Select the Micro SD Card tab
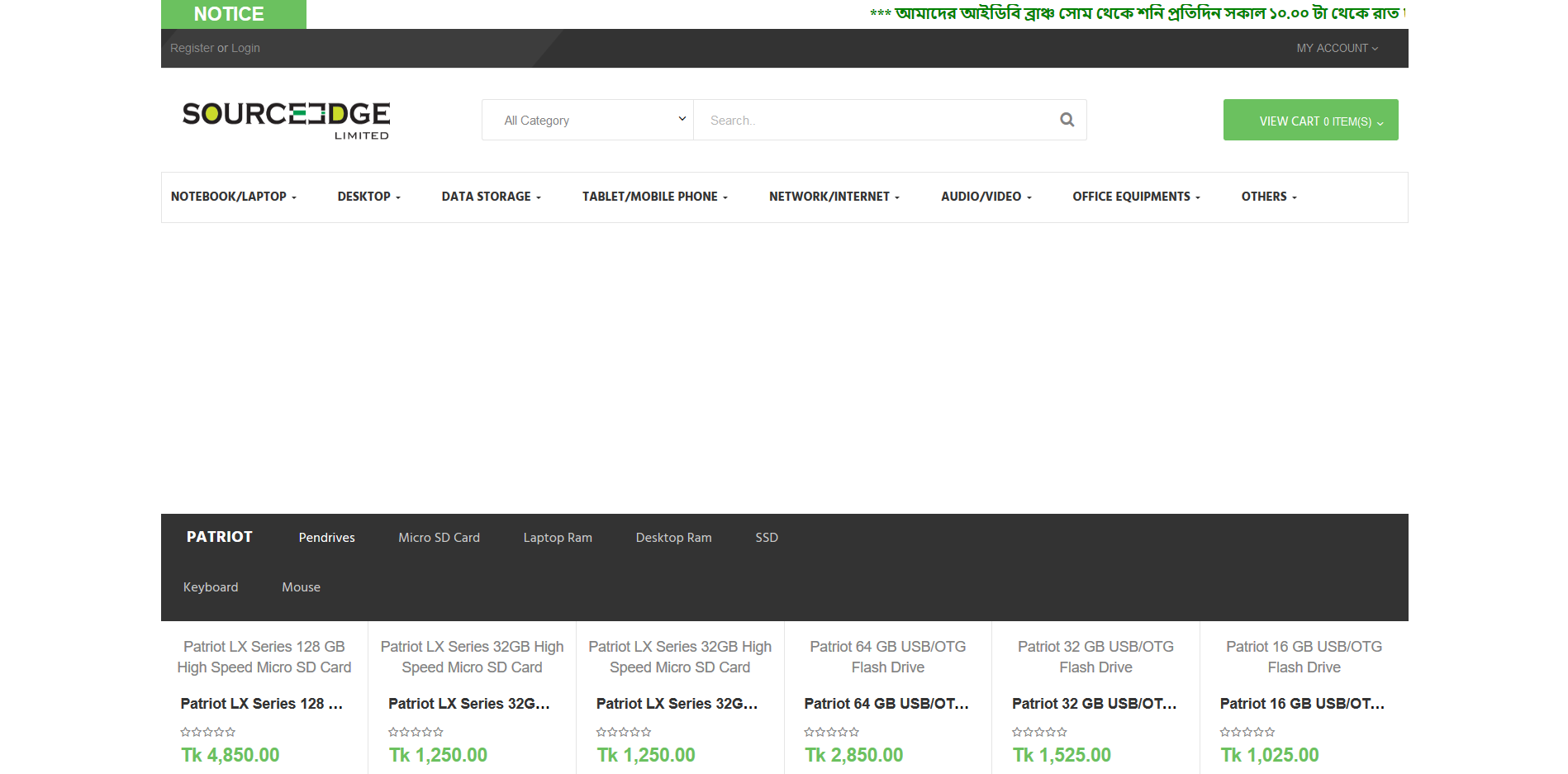Viewport: 1568px width, 774px height. click(x=439, y=538)
